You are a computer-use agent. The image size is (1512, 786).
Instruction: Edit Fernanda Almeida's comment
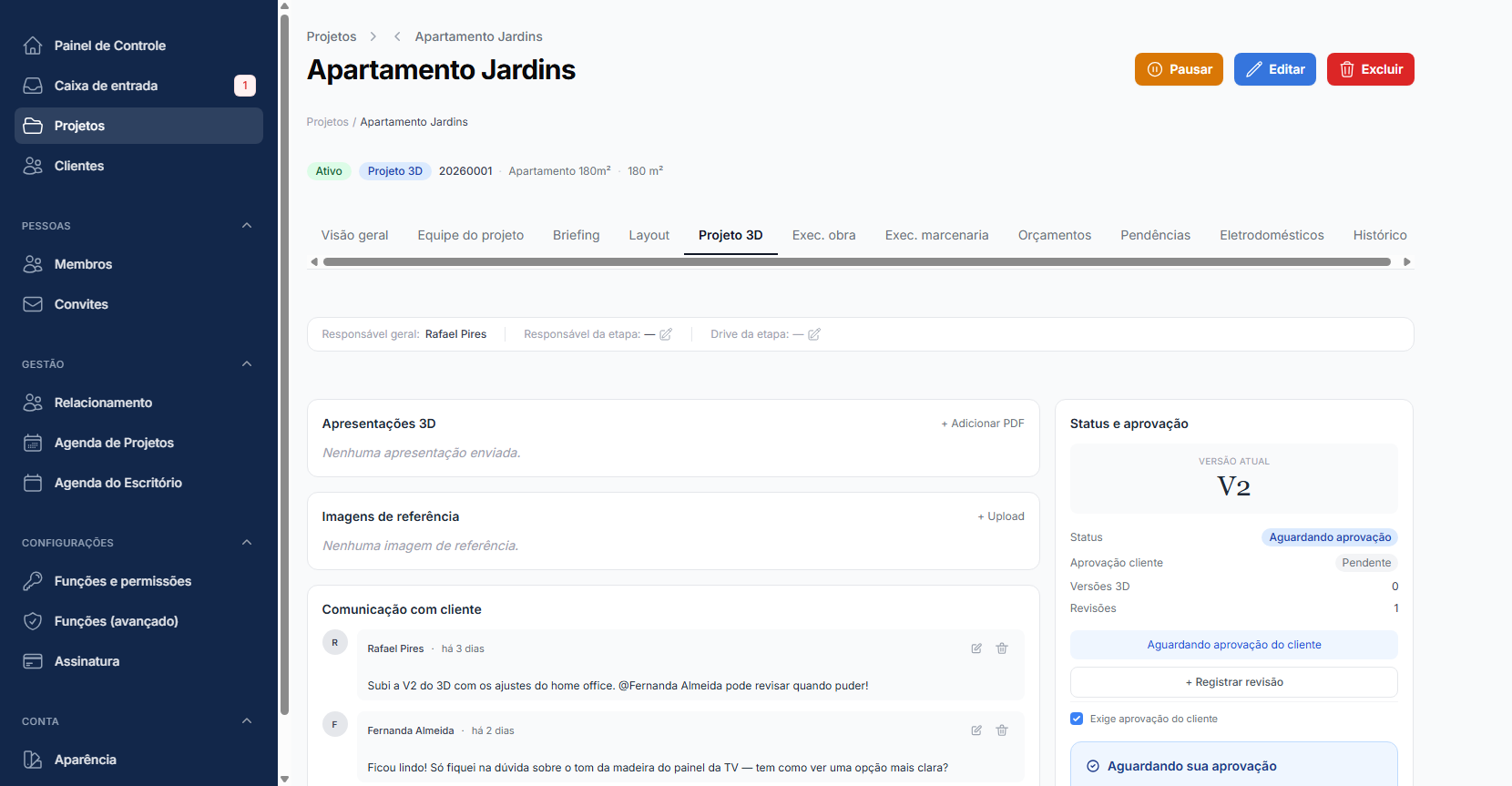pyautogui.click(x=976, y=730)
